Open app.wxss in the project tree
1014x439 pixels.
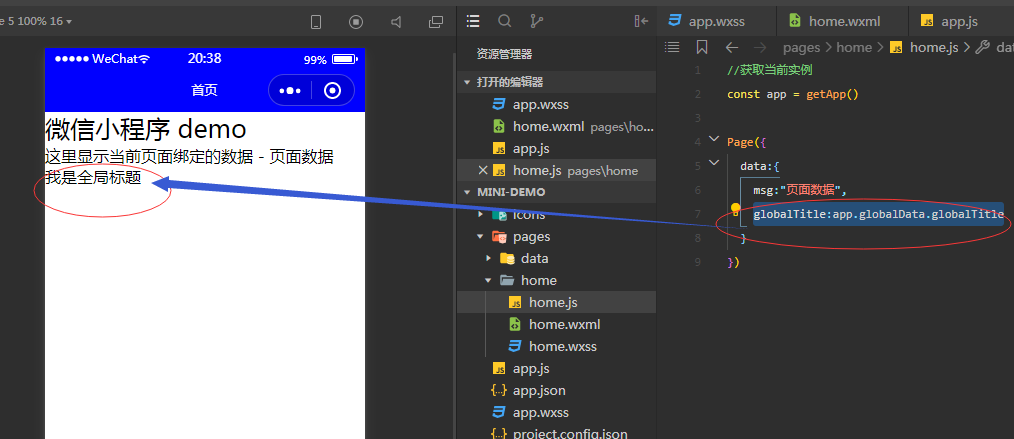click(541, 412)
